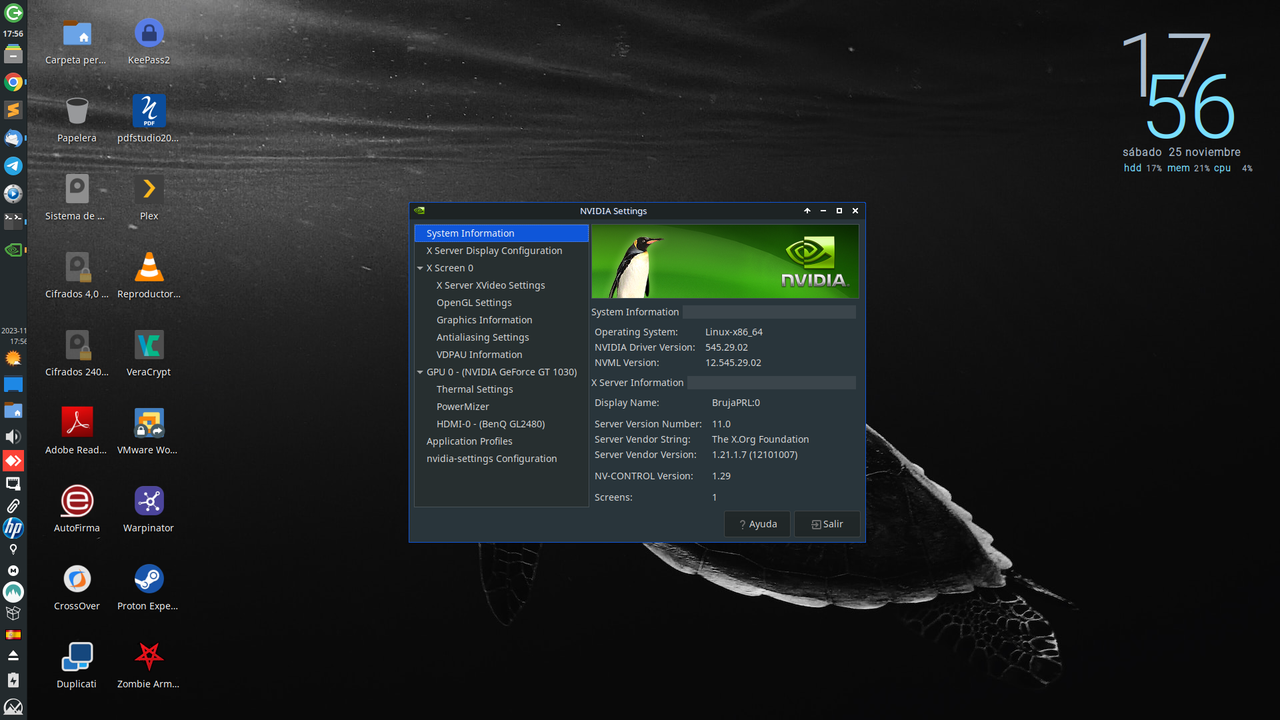Open the Duplicati desktop icon
Image resolution: width=1280 pixels, height=720 pixels.
[77, 657]
